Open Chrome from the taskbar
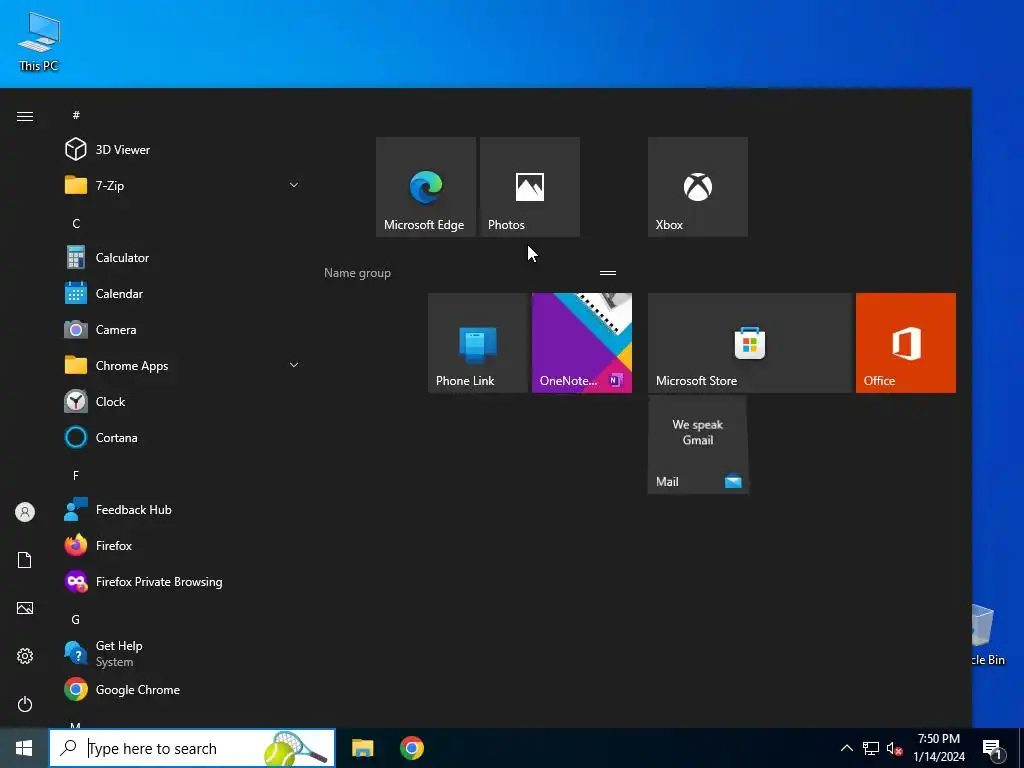This screenshot has height=768, width=1024. coord(412,748)
